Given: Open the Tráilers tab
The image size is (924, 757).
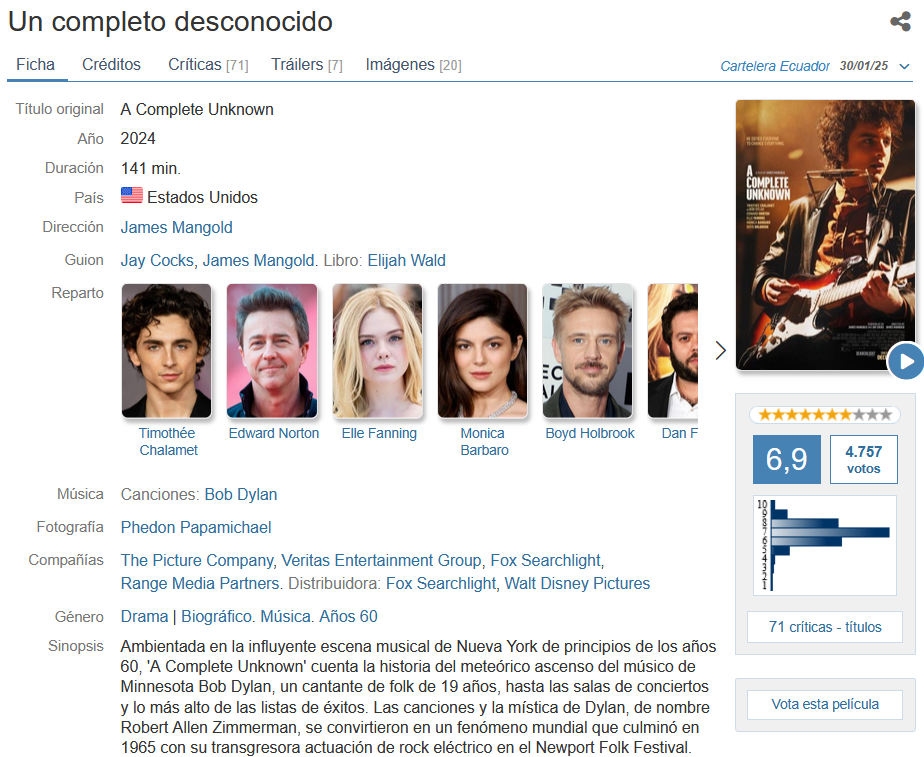Looking at the screenshot, I should pyautogui.click(x=306, y=64).
